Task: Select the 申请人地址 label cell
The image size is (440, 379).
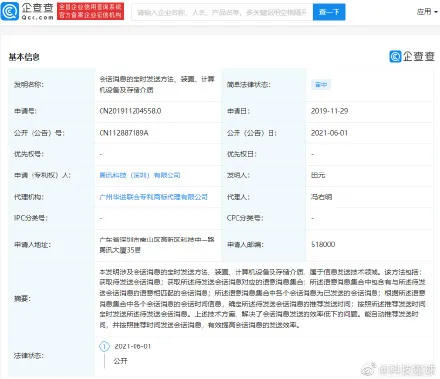Action: (x=52, y=245)
